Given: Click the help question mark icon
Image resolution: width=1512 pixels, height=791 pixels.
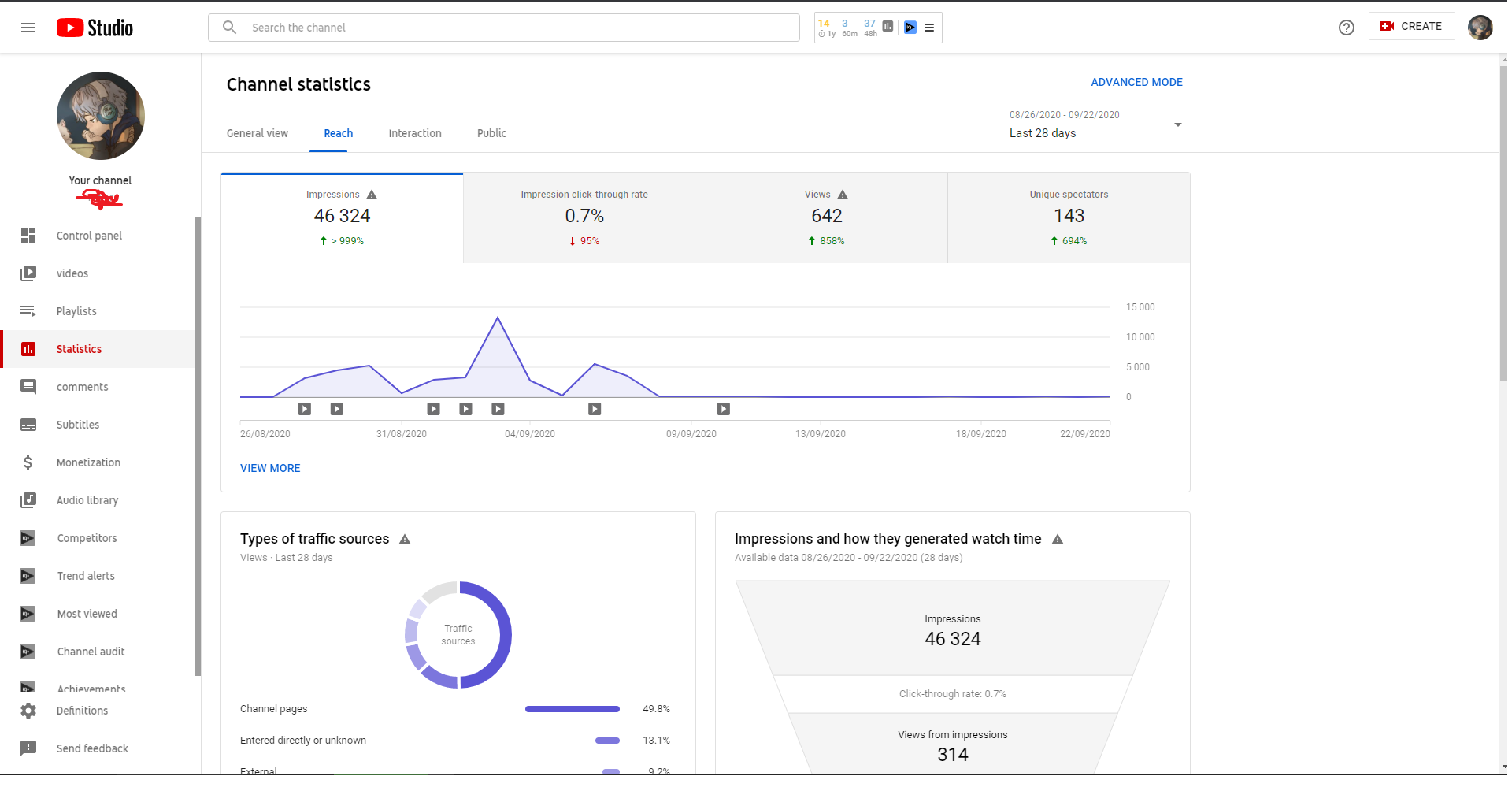Looking at the screenshot, I should (x=1347, y=28).
